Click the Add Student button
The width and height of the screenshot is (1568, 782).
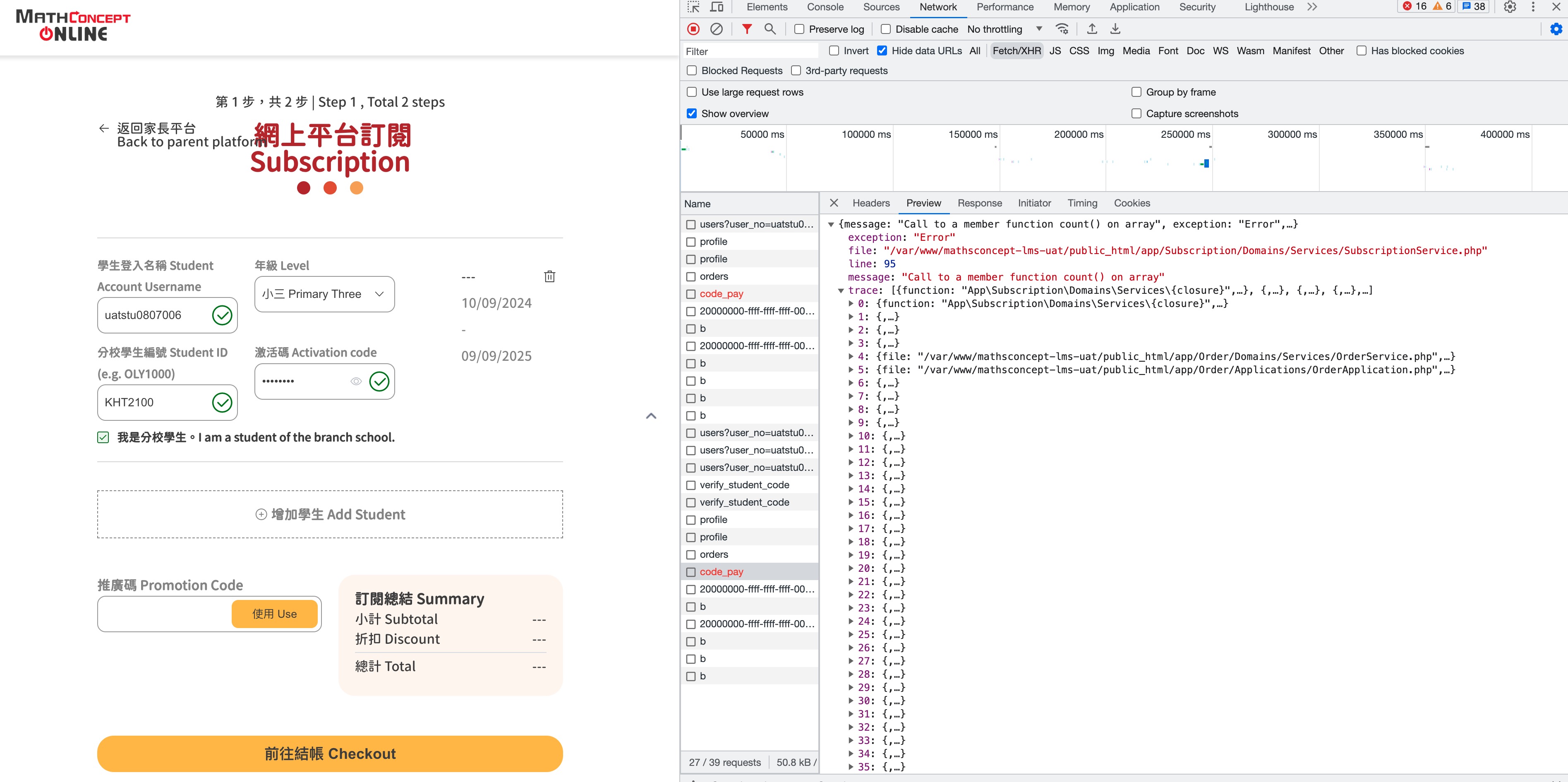[329, 514]
